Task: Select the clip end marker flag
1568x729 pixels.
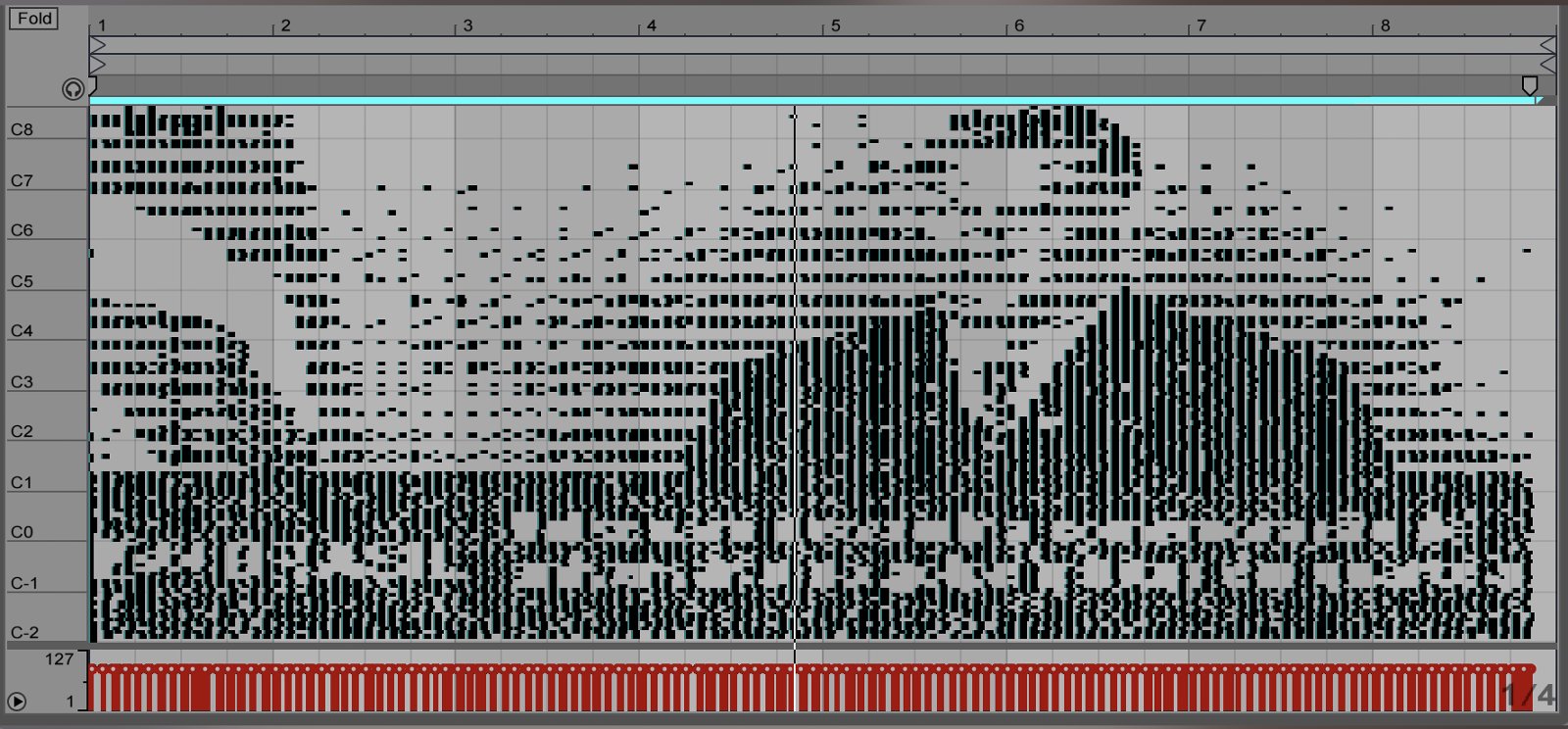Action: (x=1529, y=85)
